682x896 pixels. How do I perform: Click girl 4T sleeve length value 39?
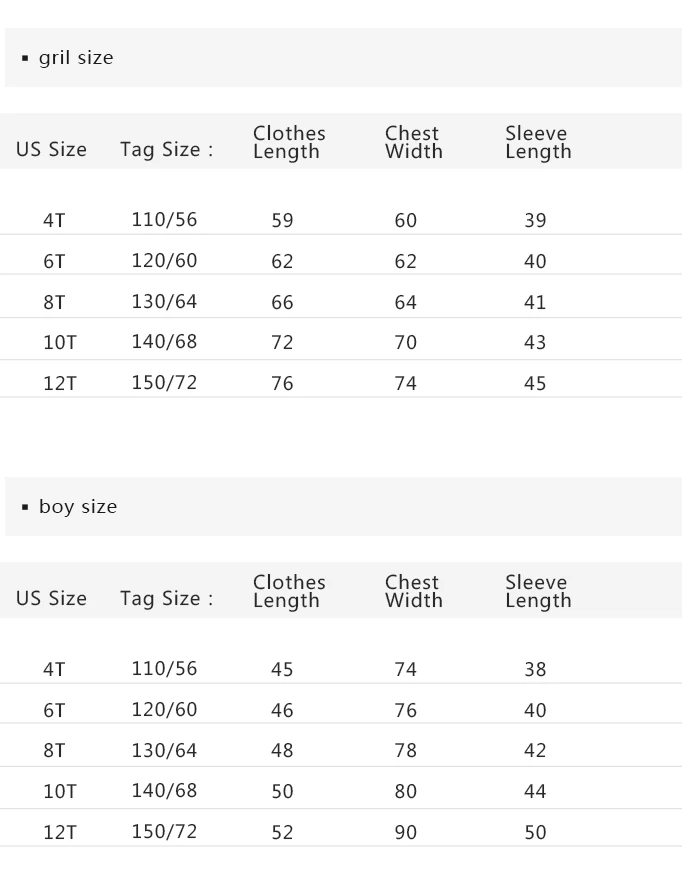535,220
